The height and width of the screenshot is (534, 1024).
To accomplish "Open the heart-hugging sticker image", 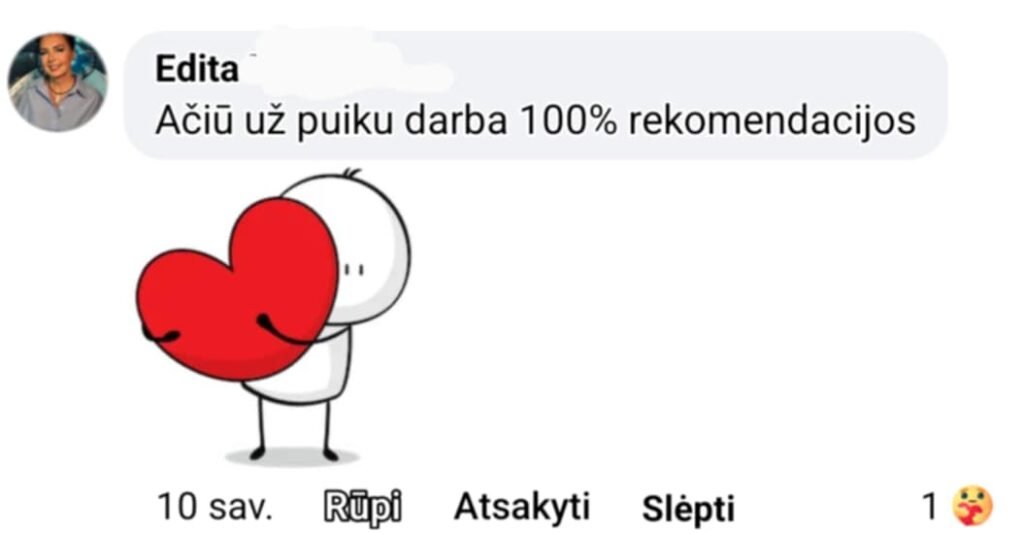I will (x=273, y=317).
